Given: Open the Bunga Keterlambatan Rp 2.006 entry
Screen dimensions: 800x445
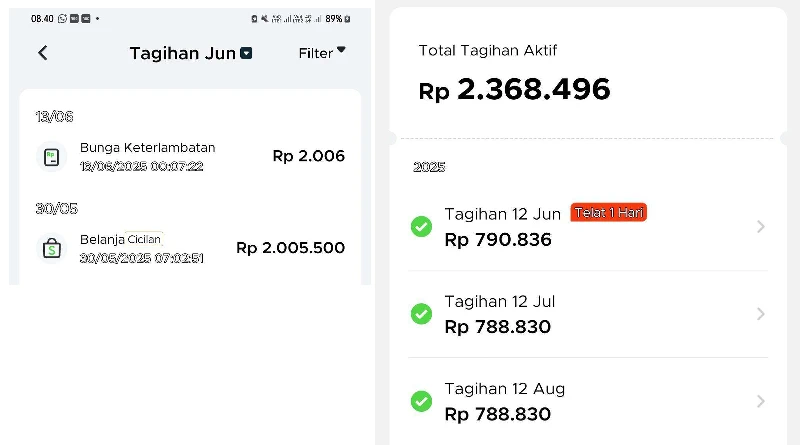Looking at the screenshot, I should click(190, 157).
